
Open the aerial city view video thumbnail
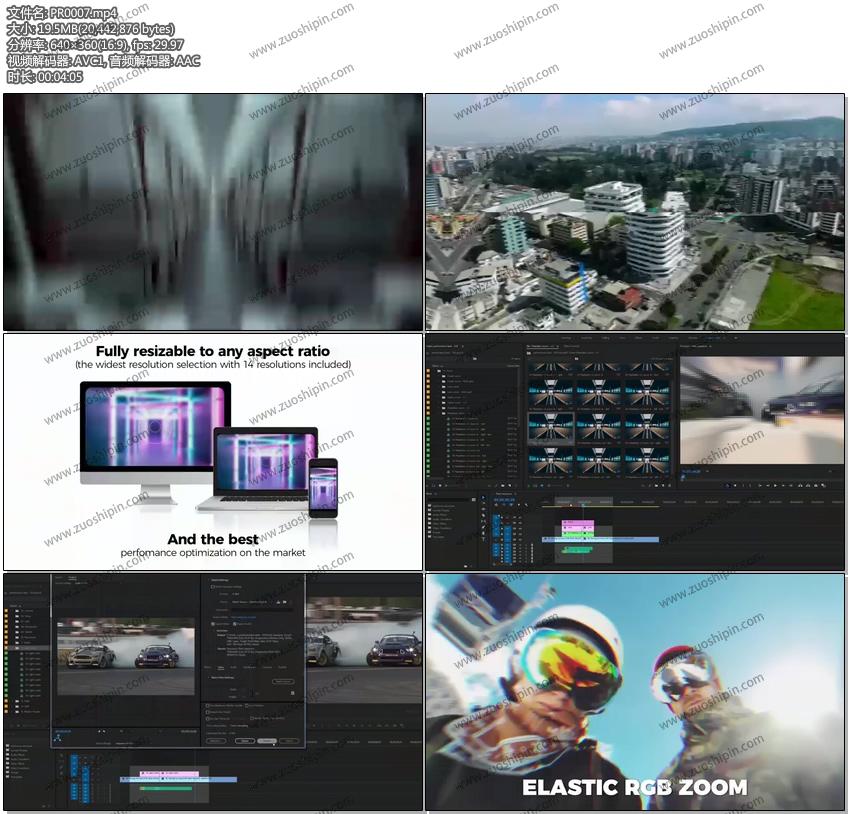[634, 212]
